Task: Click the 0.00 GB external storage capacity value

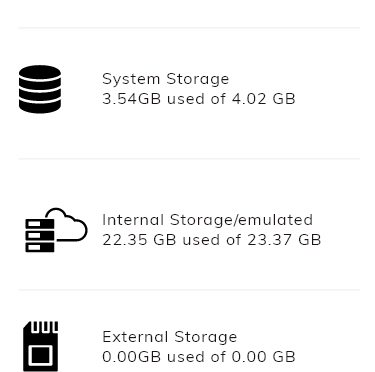Action: coord(263,357)
